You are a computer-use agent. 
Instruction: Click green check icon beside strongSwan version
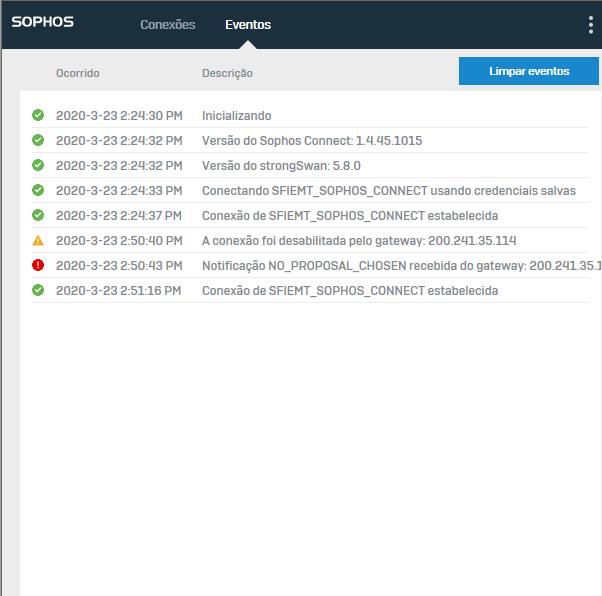coord(38,165)
